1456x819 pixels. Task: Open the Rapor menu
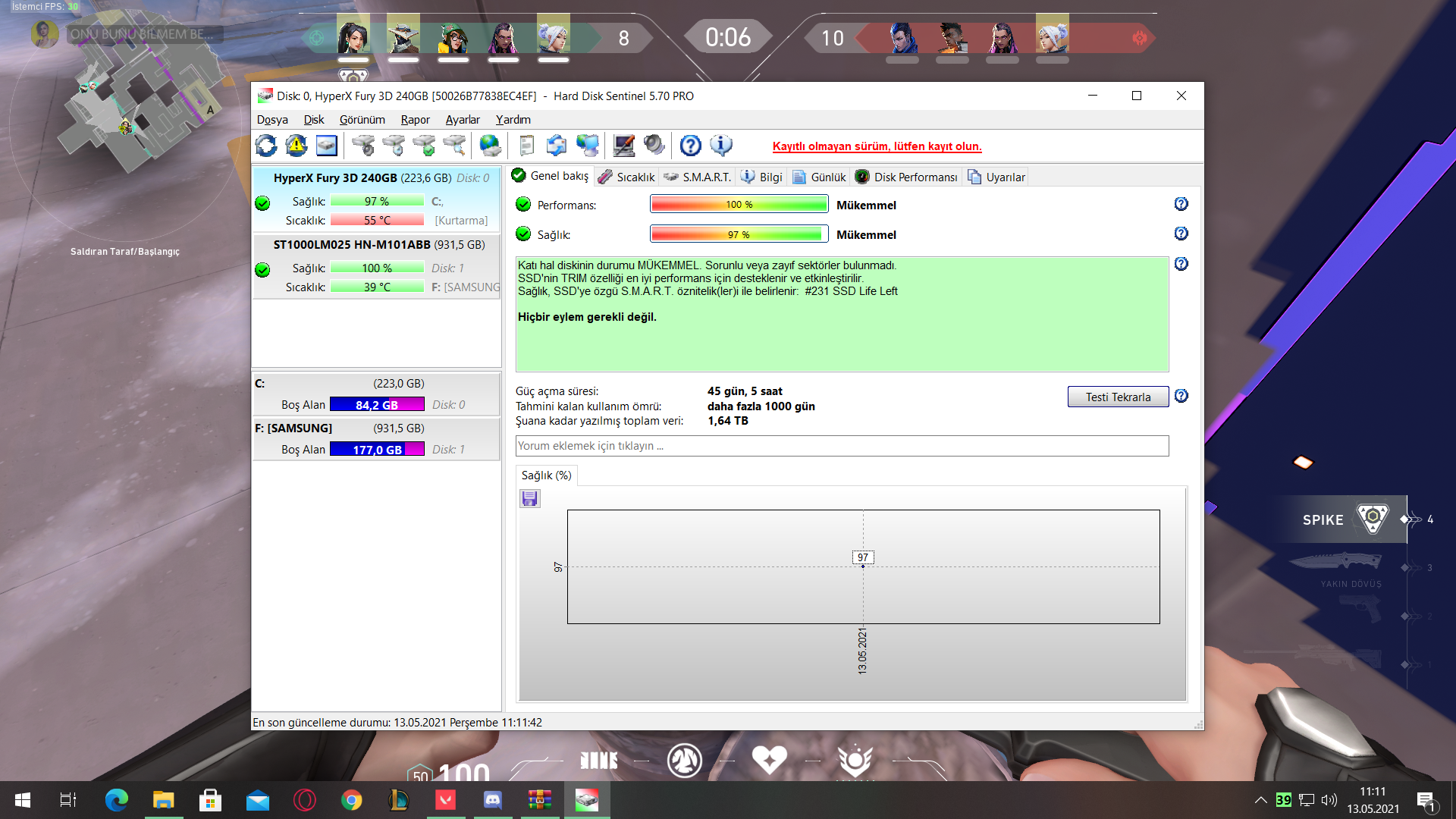pyautogui.click(x=415, y=120)
